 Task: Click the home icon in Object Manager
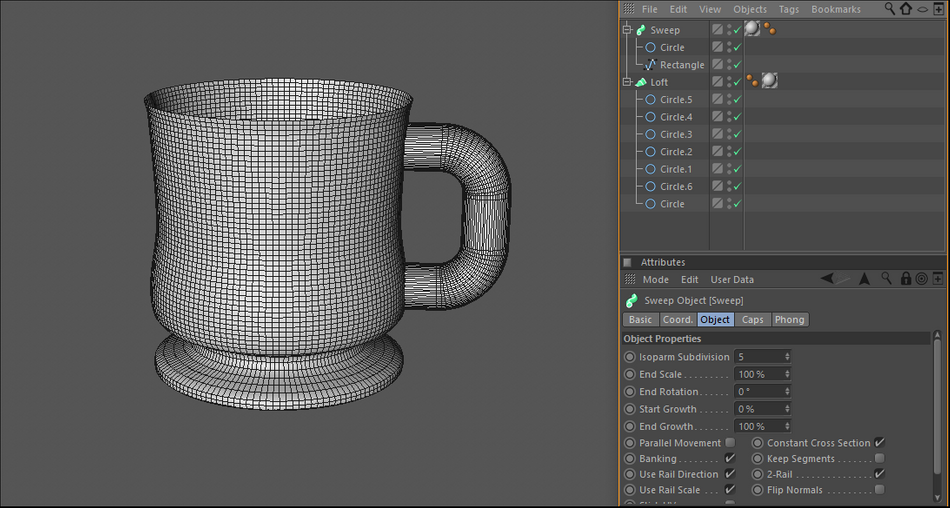906,9
